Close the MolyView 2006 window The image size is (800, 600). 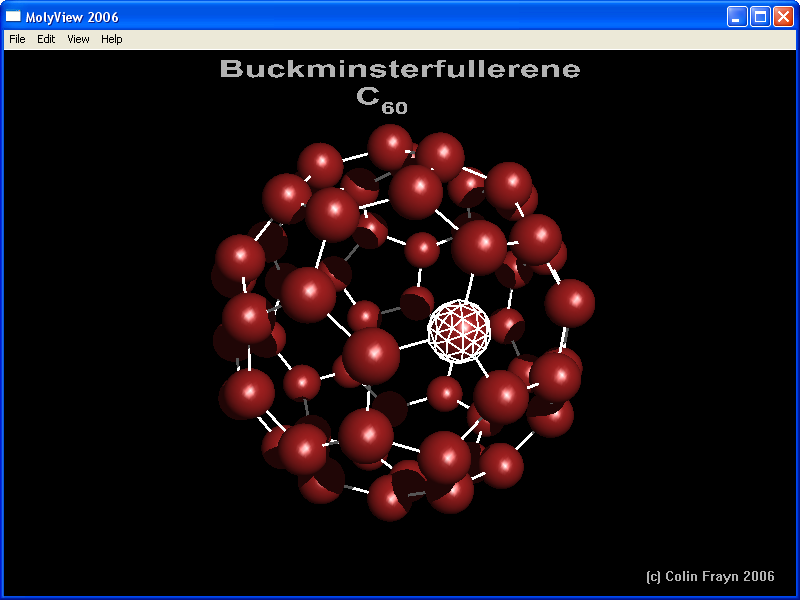point(782,16)
